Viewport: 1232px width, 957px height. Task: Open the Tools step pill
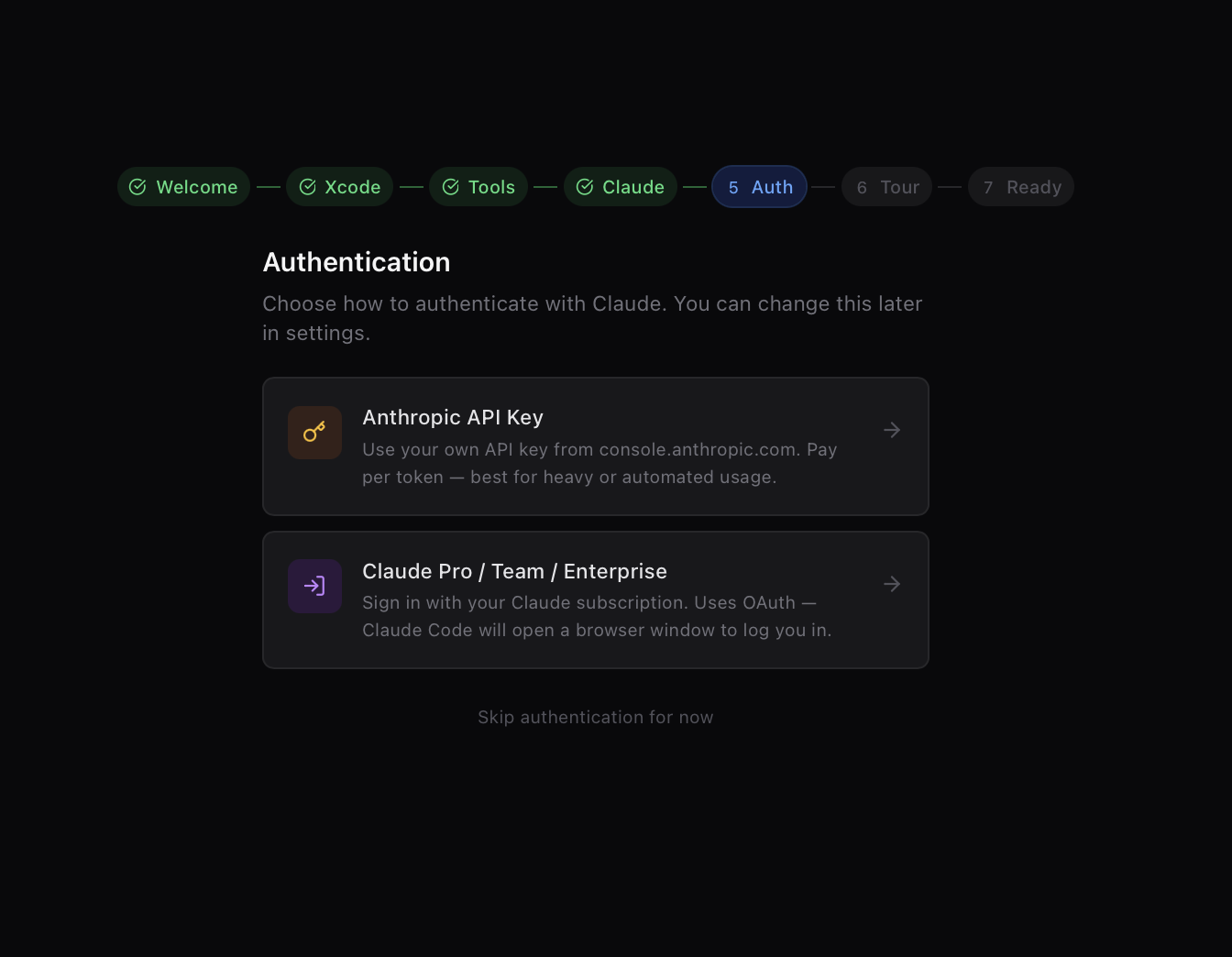click(x=478, y=186)
